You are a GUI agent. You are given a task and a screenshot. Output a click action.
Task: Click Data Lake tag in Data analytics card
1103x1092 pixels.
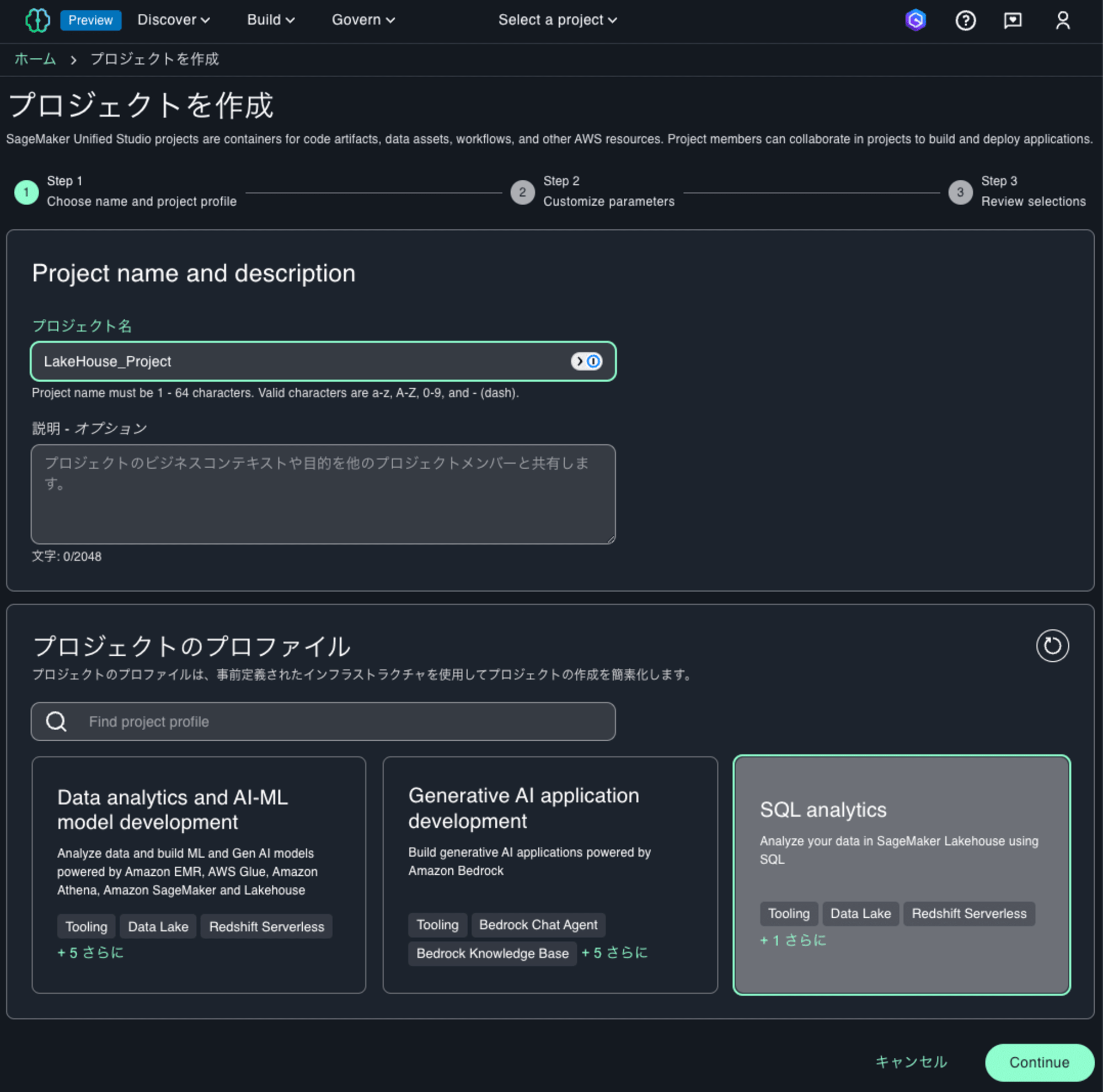pos(158,927)
